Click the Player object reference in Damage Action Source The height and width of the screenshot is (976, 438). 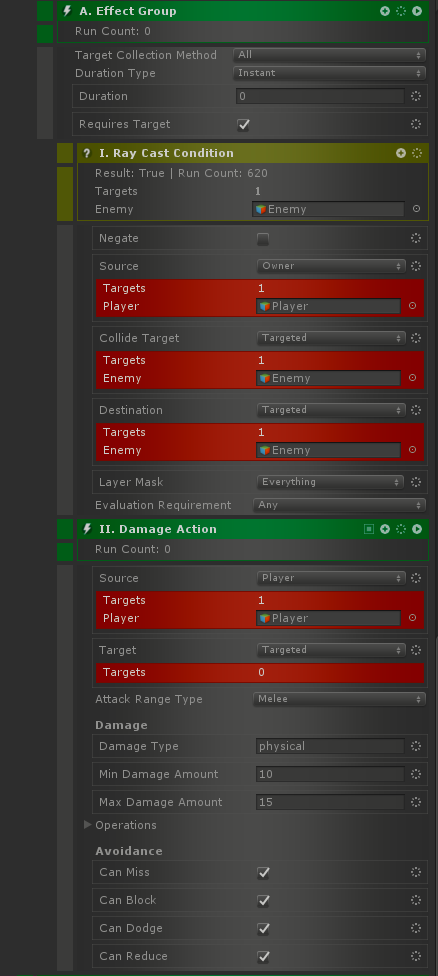click(328, 618)
